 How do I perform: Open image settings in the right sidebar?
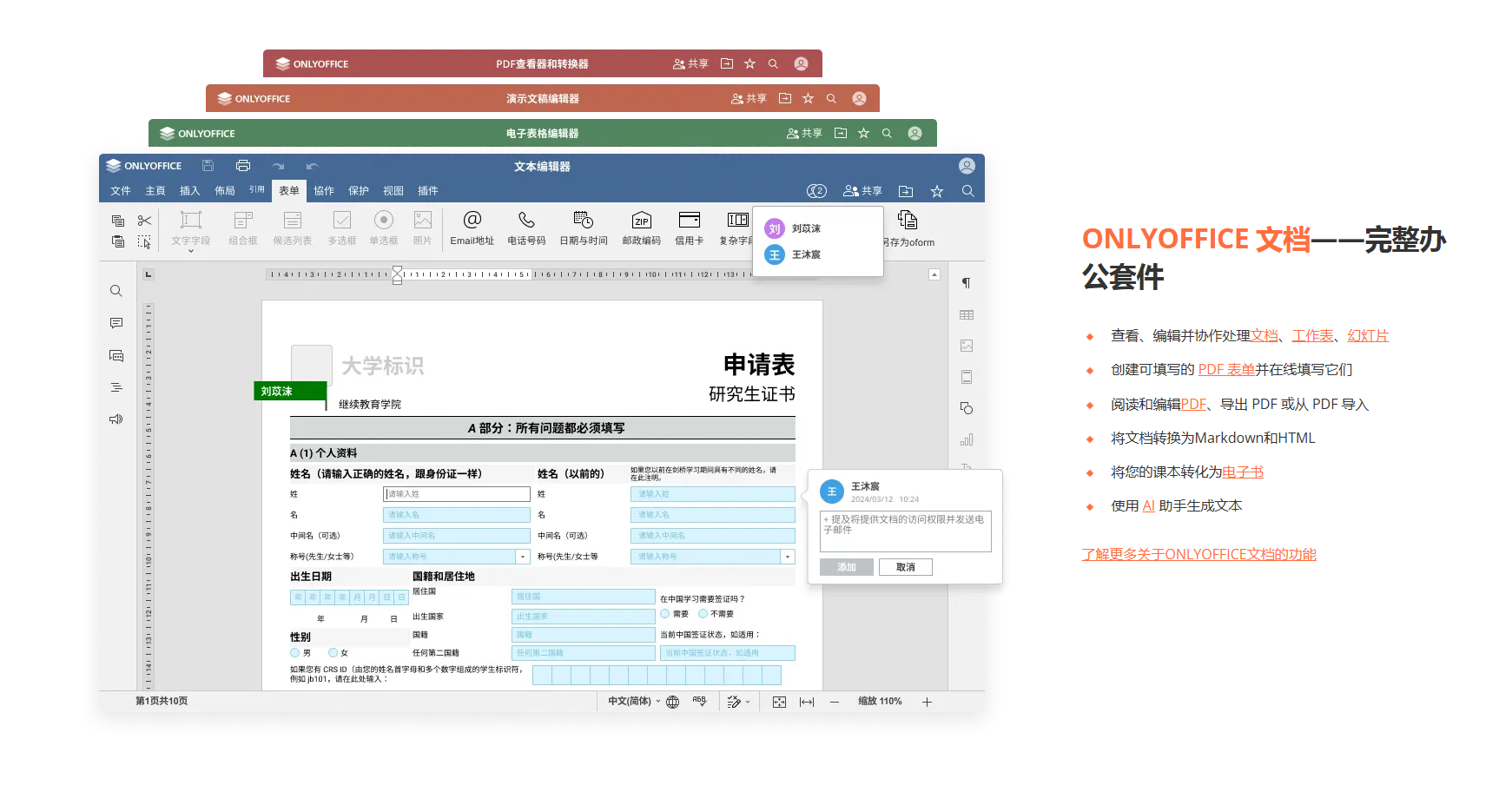pyautogui.click(x=966, y=346)
